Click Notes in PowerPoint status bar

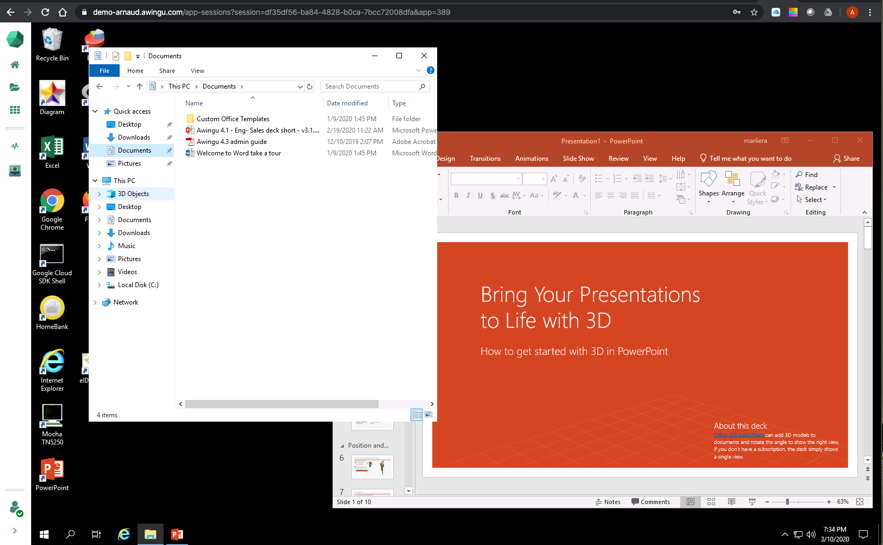click(608, 502)
